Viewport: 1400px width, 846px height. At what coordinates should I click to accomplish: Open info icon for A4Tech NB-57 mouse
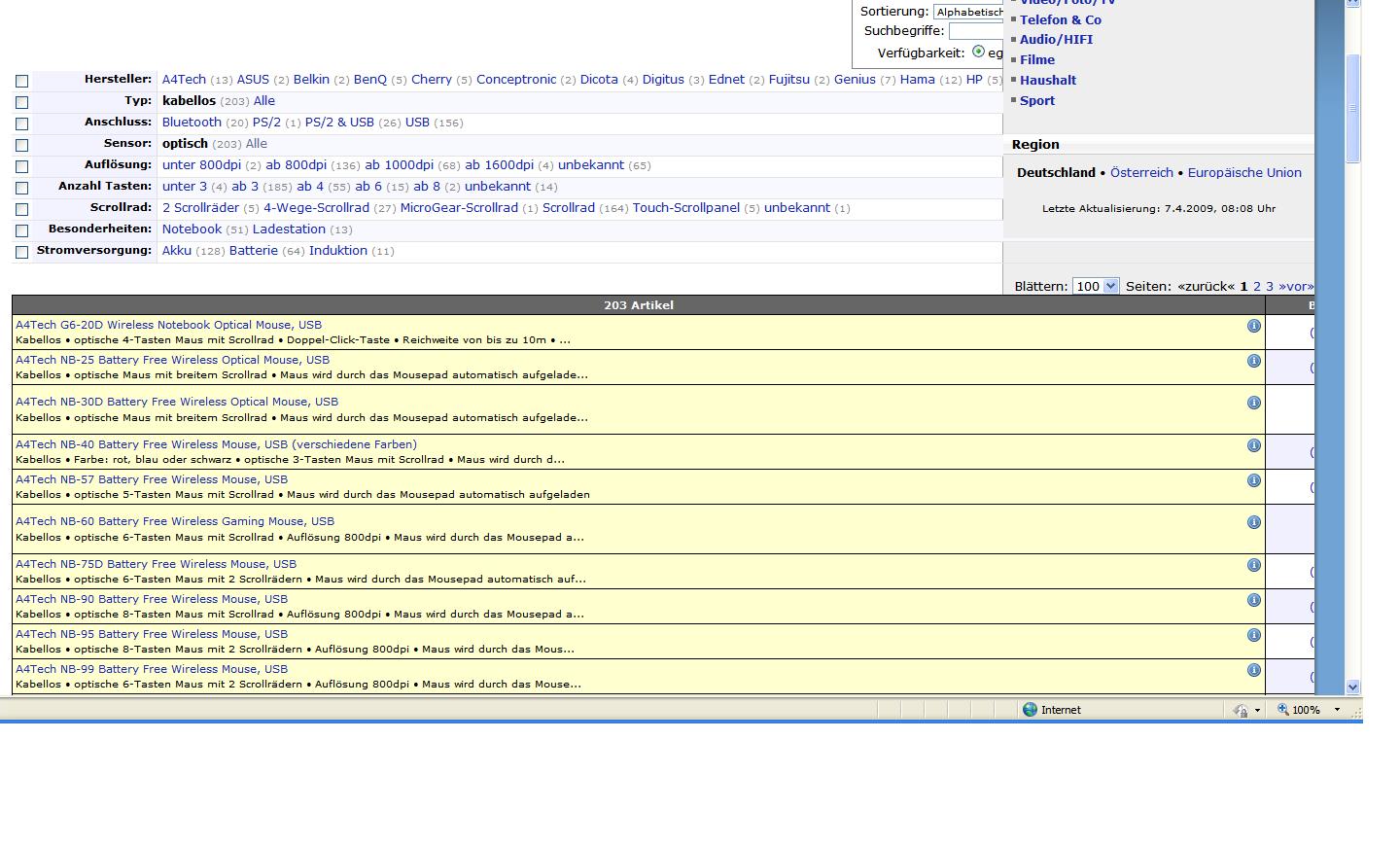coord(1254,480)
